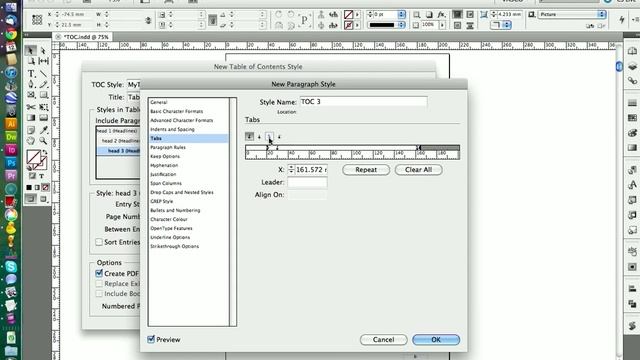The image size is (640, 360).
Task: Toggle the Replace Existing checkbox
Action: click(x=99, y=283)
